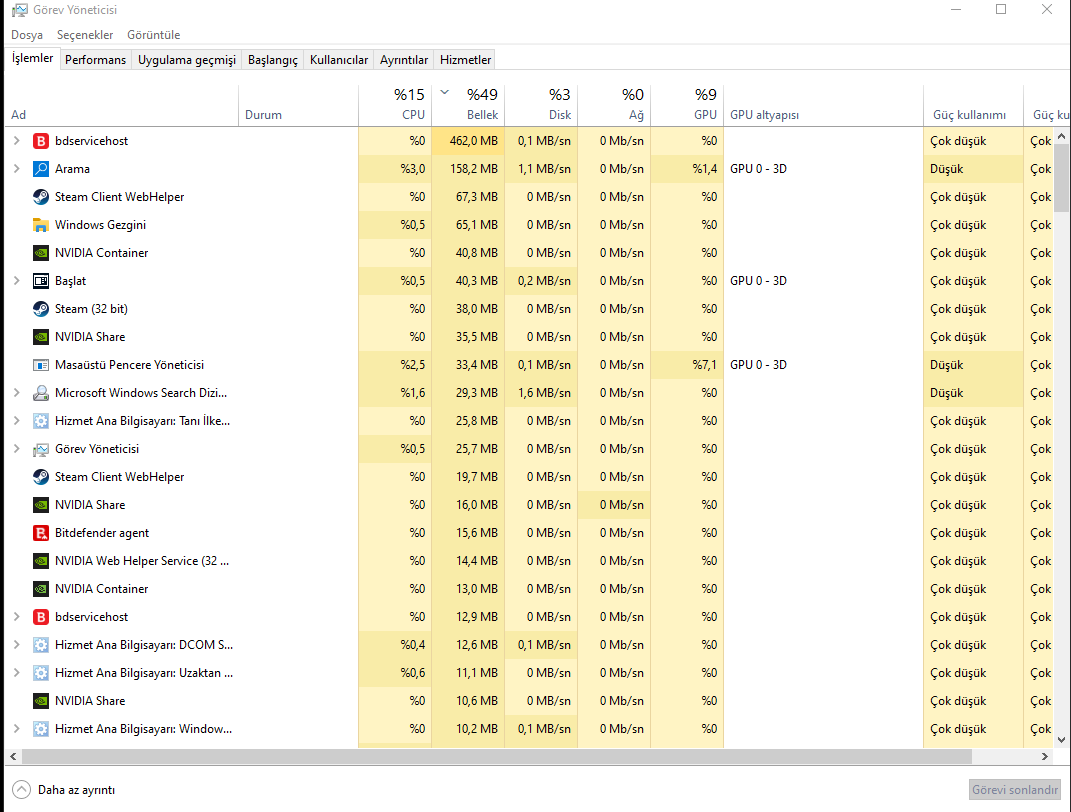Click the Windows Gezgini folder icon

point(41,225)
